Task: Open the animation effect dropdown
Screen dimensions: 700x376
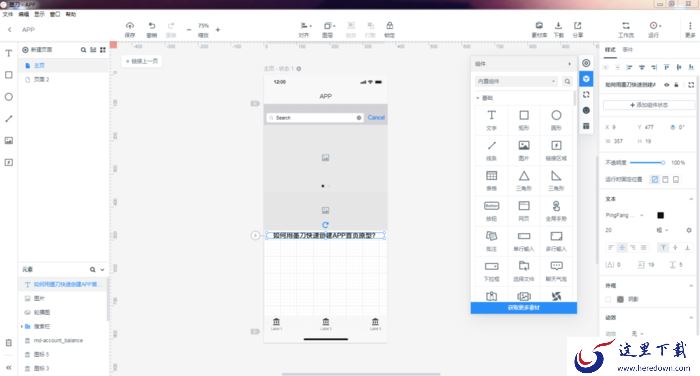Action: click(x=638, y=334)
